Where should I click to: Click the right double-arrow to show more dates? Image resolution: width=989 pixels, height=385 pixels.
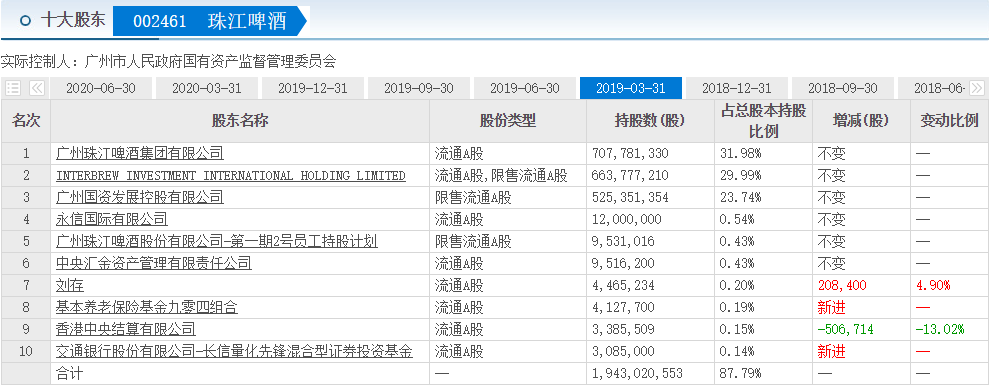click(976, 88)
